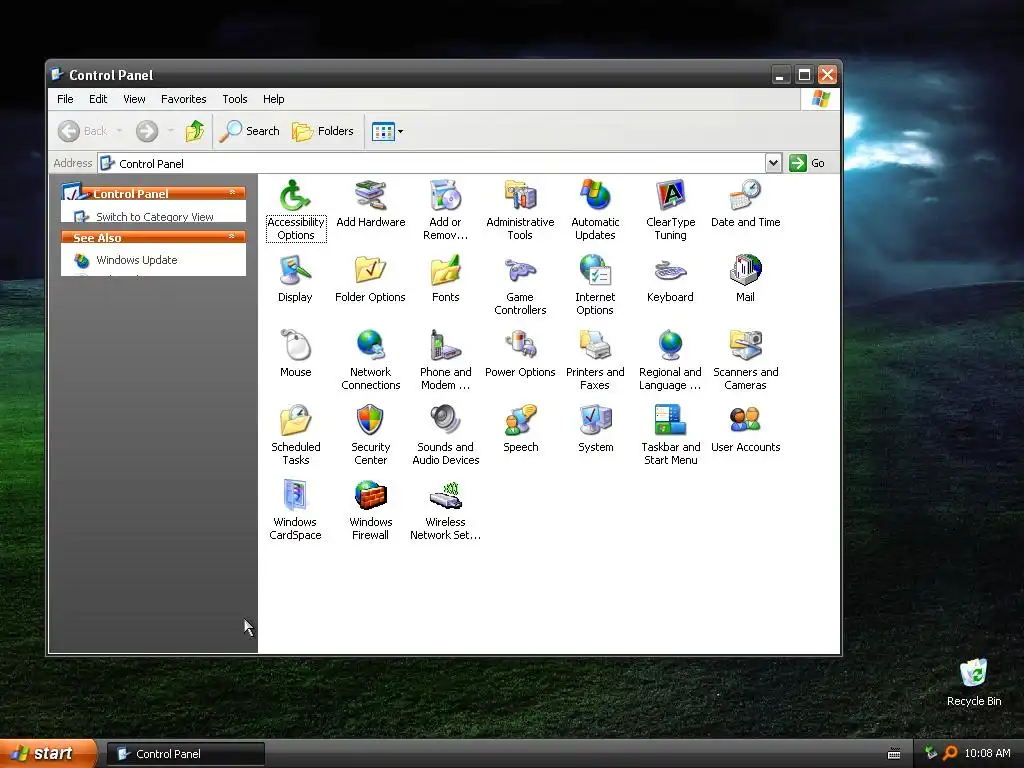Open Fonts folder icon
The image size is (1024, 768).
click(x=445, y=270)
